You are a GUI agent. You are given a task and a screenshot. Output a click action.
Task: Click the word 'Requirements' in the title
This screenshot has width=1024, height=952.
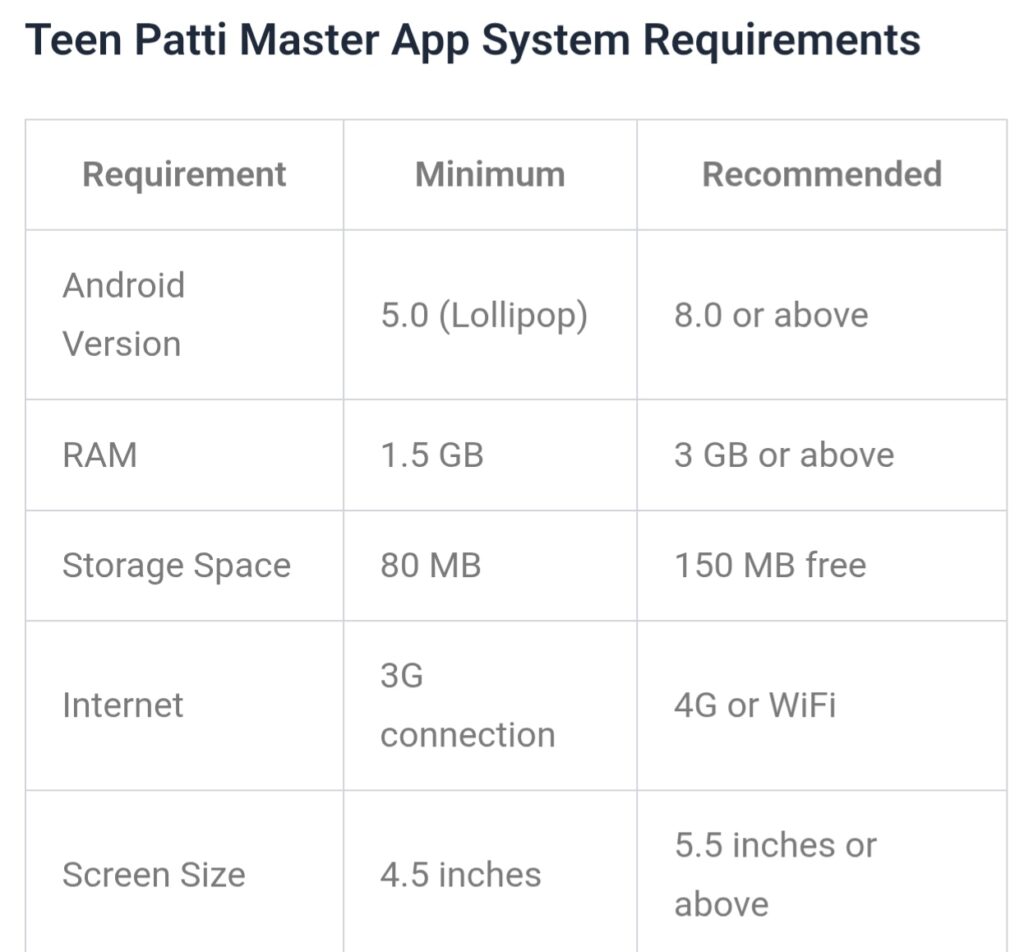tap(782, 40)
